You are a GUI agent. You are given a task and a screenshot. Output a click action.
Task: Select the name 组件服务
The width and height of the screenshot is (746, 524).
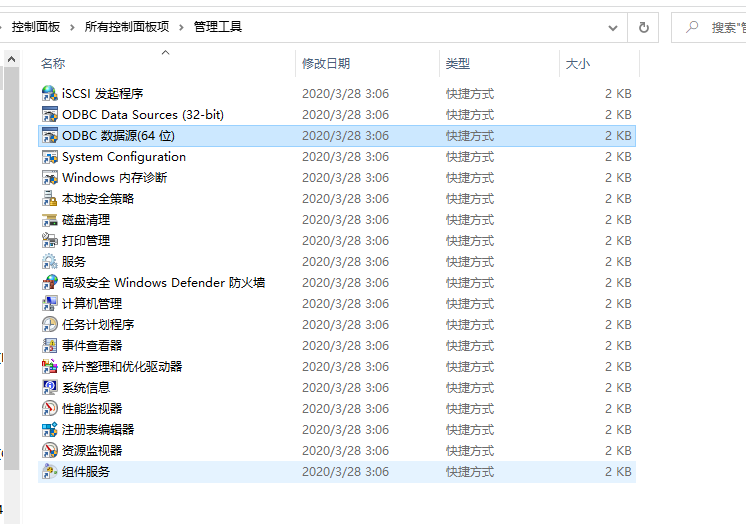coord(86,472)
